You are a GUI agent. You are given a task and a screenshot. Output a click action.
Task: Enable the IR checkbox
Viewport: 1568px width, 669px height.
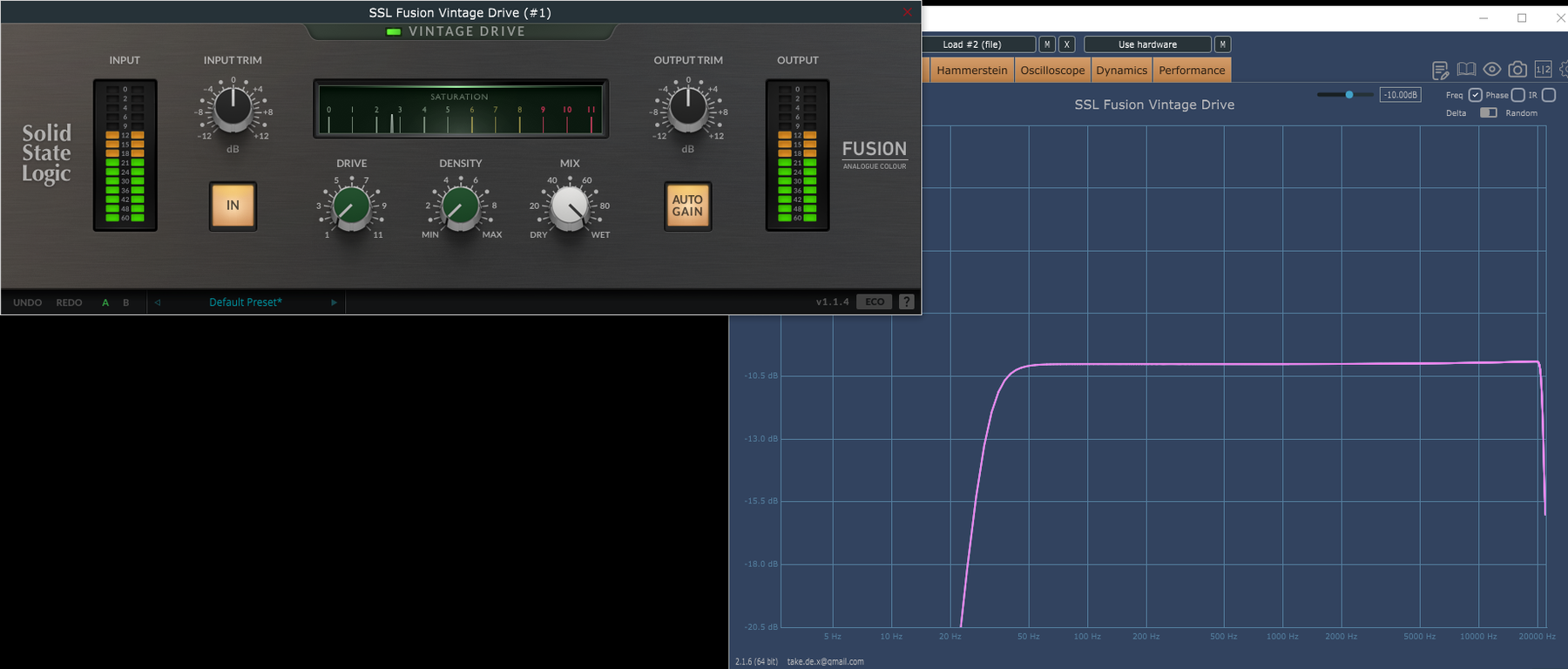[1548, 95]
